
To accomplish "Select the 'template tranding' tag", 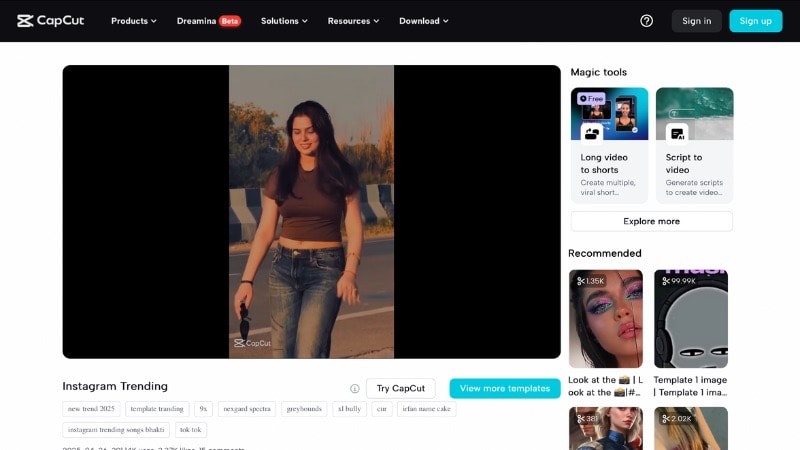I will coord(157,409).
